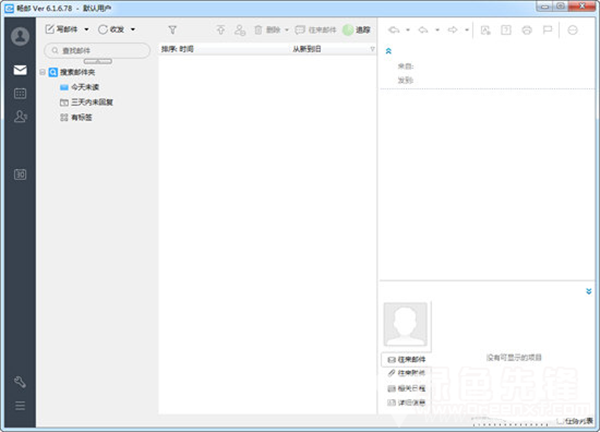The width and height of the screenshot is (600, 432).
Task: Open dropdown arrow next to 删除
Action: click(x=287, y=30)
